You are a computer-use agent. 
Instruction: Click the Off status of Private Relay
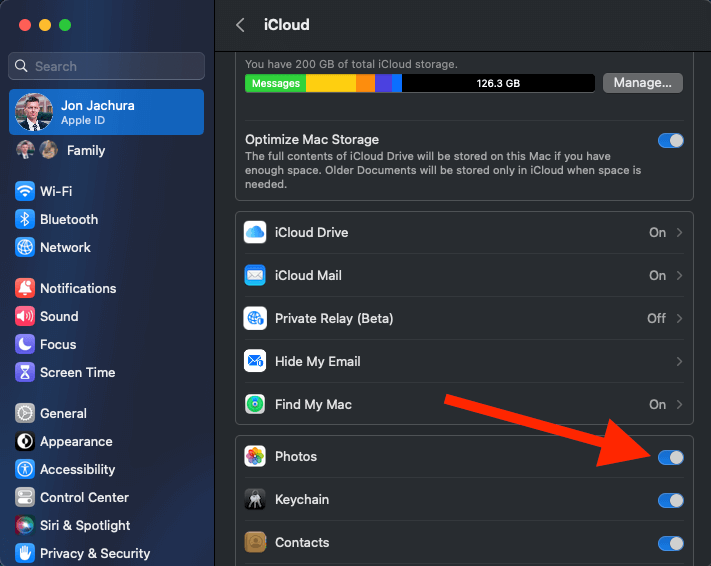(x=656, y=318)
